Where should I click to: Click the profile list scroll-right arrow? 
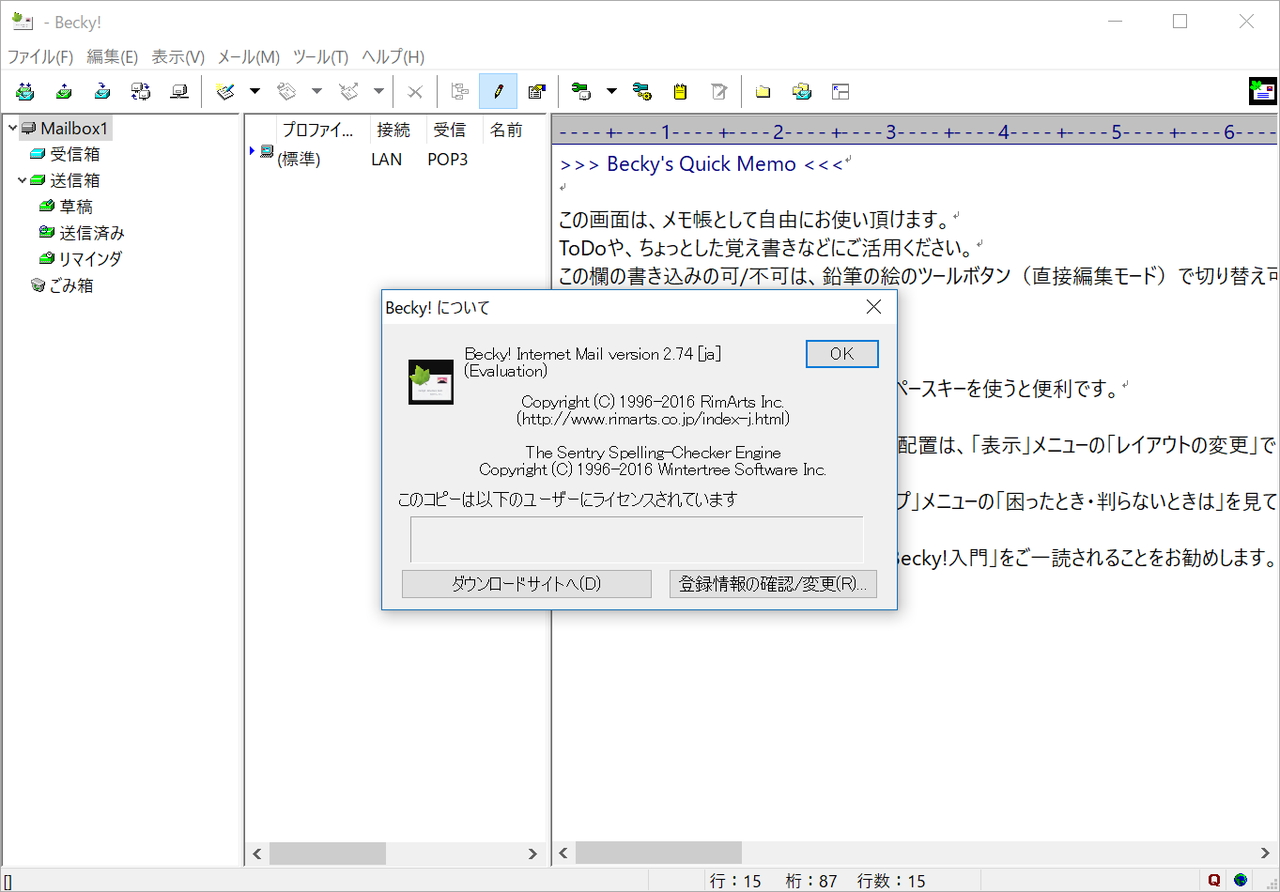[x=533, y=853]
